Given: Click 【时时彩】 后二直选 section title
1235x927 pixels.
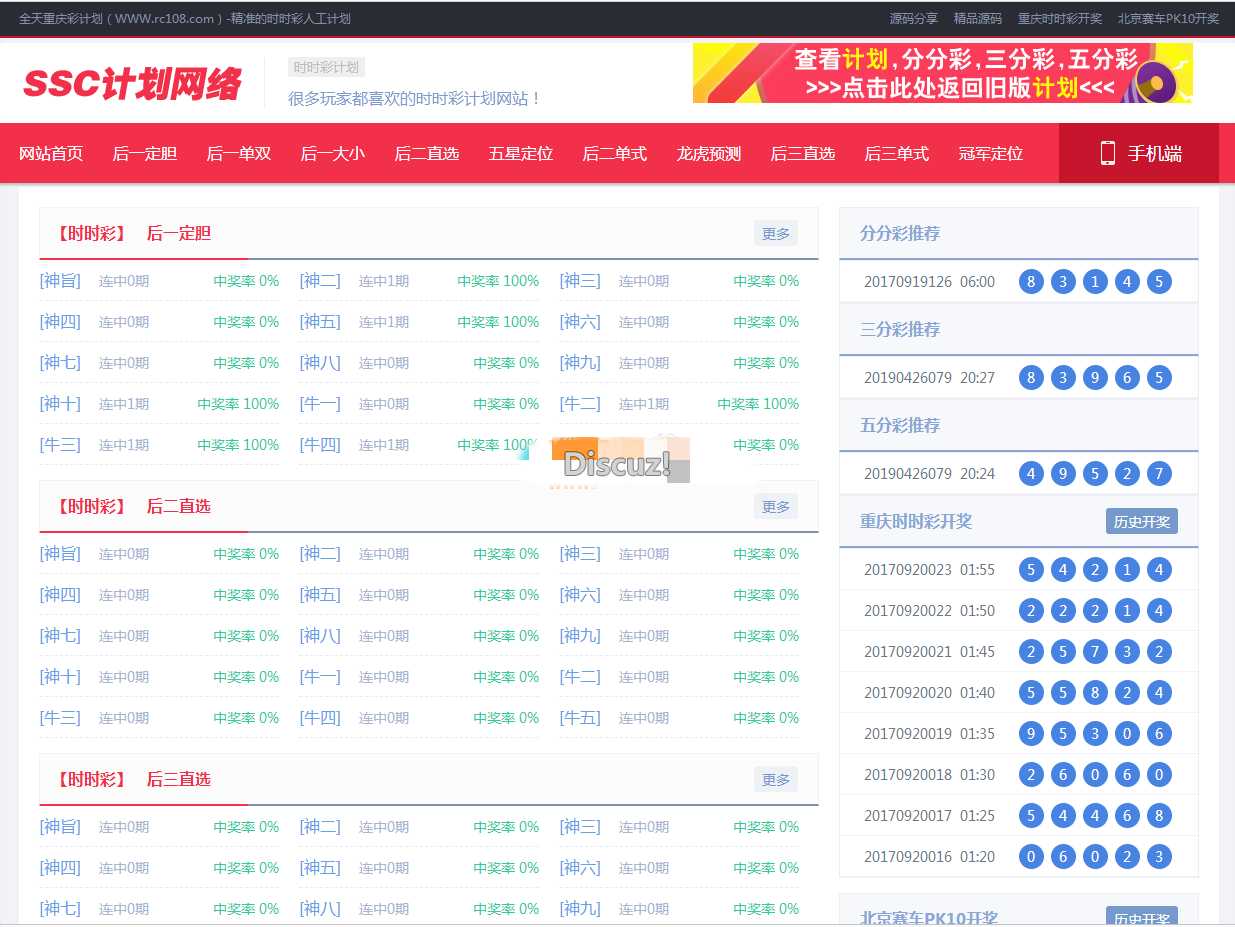Looking at the screenshot, I should click(x=133, y=506).
